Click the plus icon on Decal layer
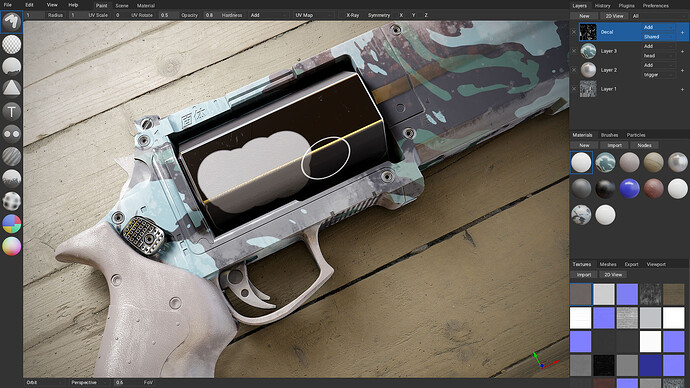Viewport: 690px width, 388px height. pos(683,32)
